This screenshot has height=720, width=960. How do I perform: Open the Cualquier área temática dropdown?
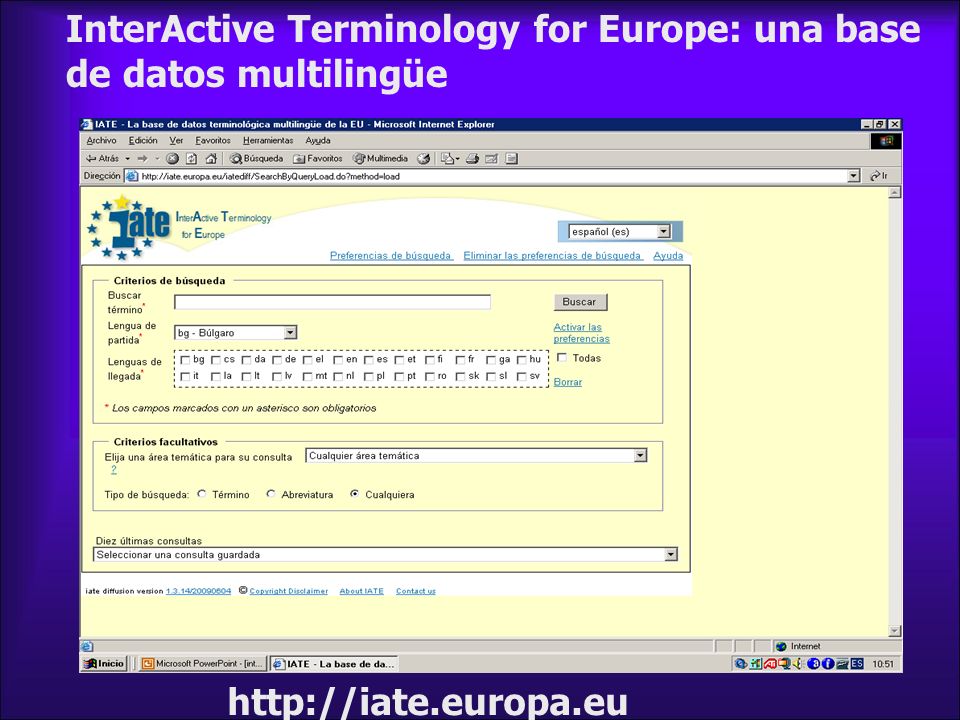[x=476, y=456]
